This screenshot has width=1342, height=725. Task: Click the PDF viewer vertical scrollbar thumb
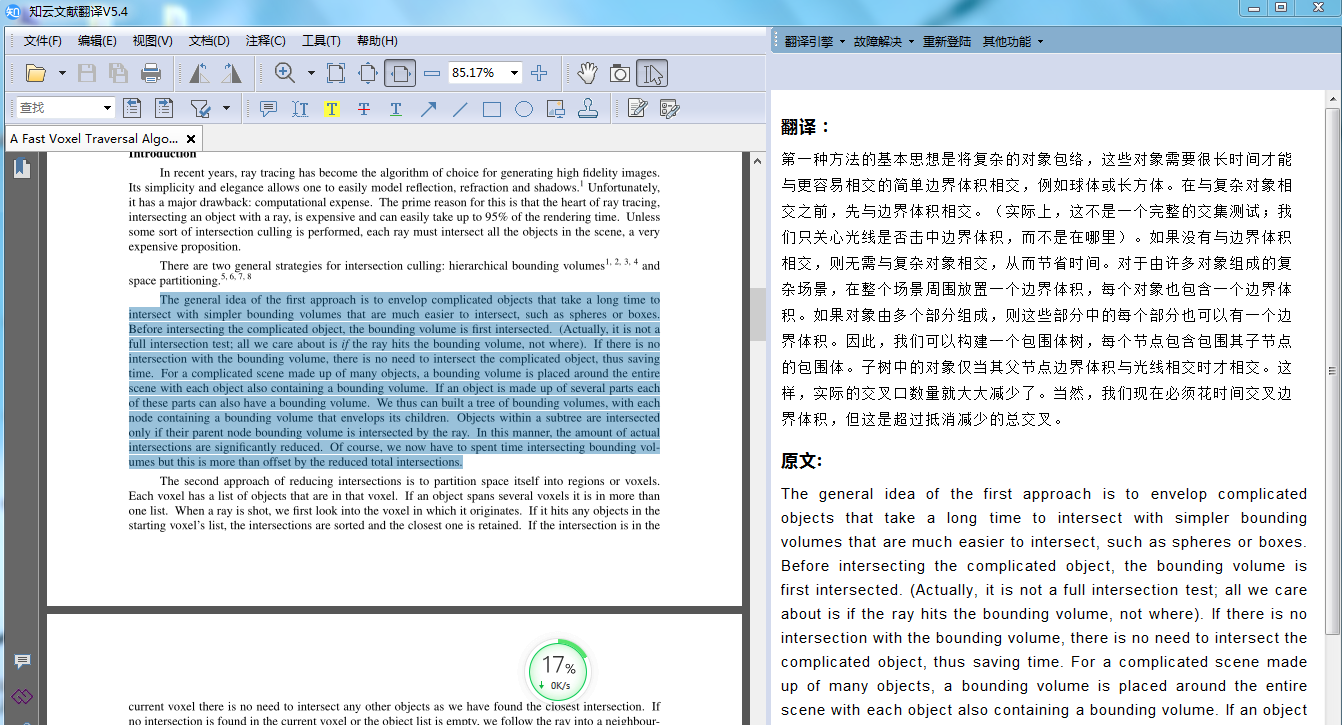tap(758, 314)
